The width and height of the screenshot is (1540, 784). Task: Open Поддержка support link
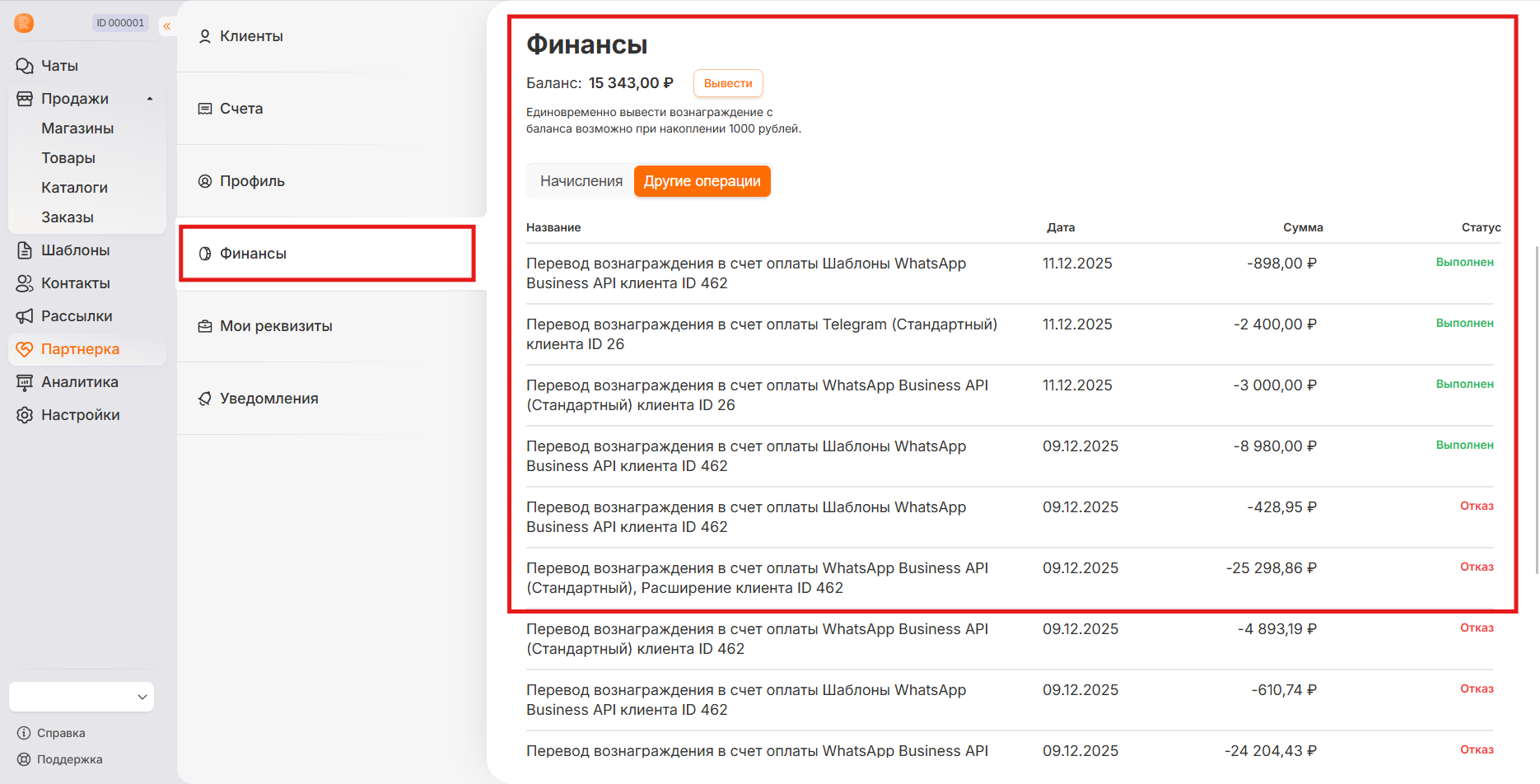(x=70, y=759)
